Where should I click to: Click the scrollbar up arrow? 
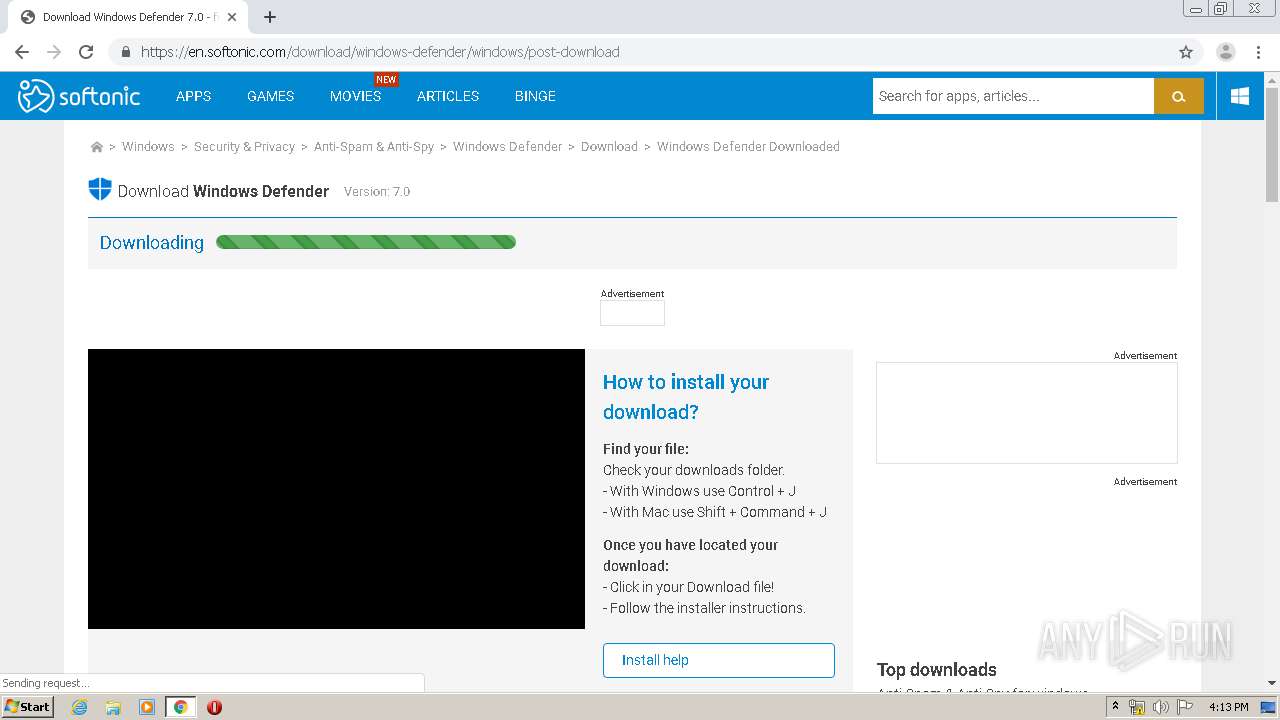point(1272,79)
